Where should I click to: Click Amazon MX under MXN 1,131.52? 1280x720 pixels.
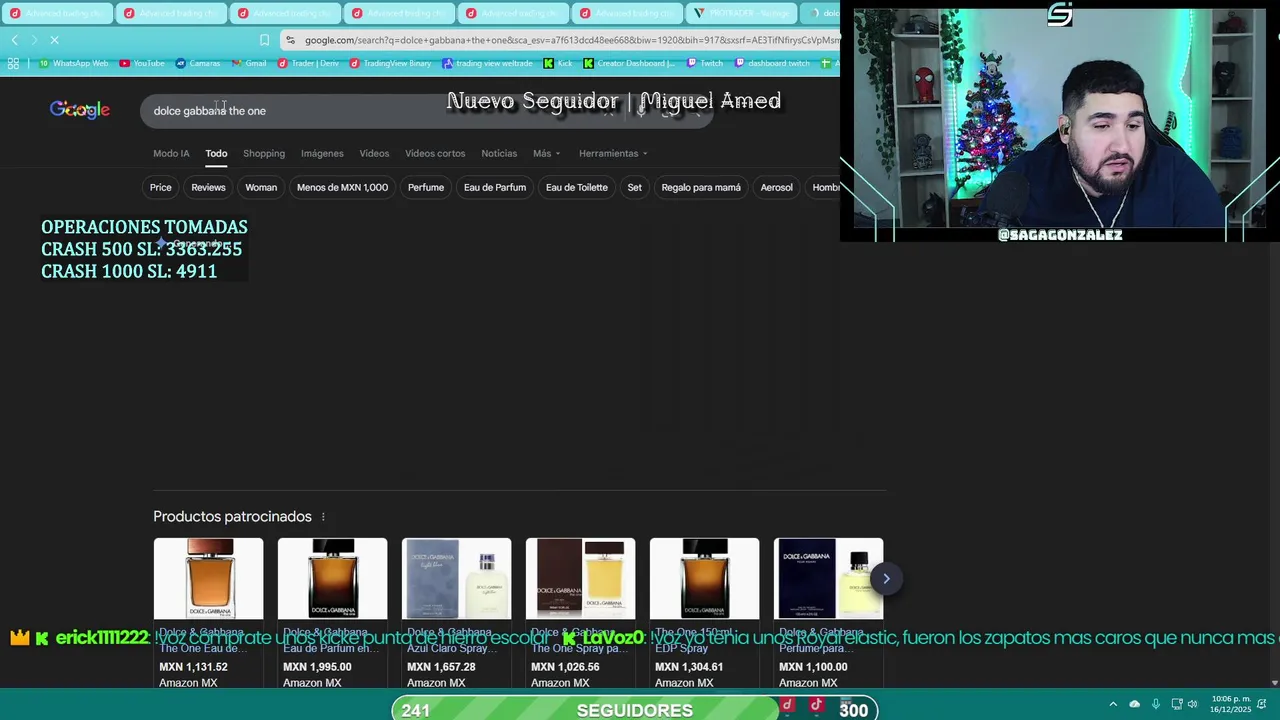tap(188, 683)
